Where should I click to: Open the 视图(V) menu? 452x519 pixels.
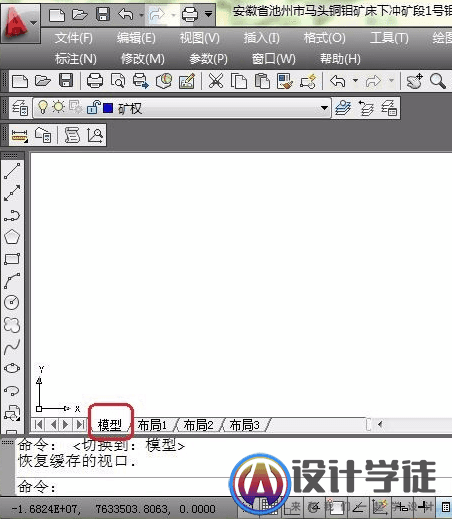[x=200, y=38]
